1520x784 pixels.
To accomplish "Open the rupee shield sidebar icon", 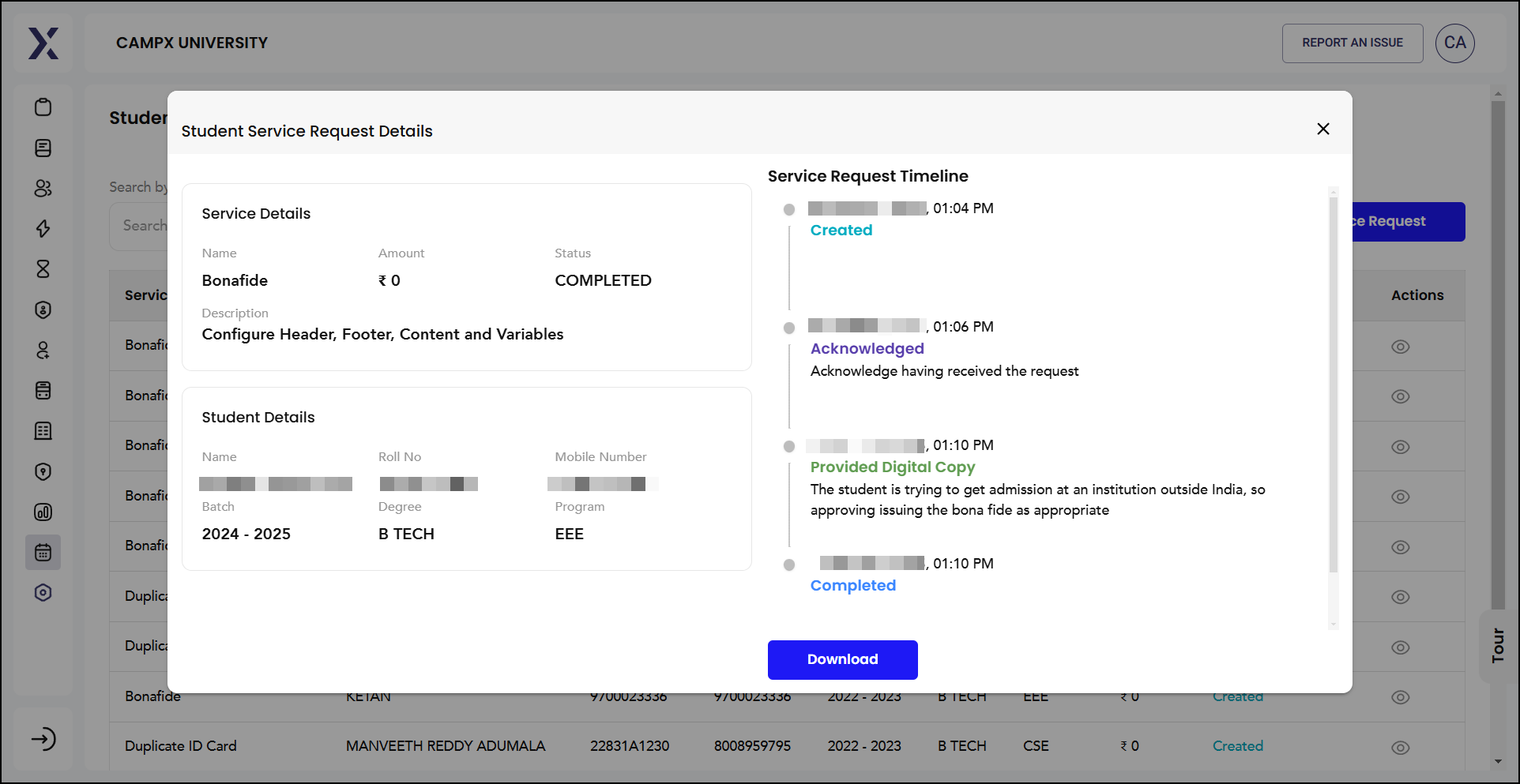I will click(43, 309).
